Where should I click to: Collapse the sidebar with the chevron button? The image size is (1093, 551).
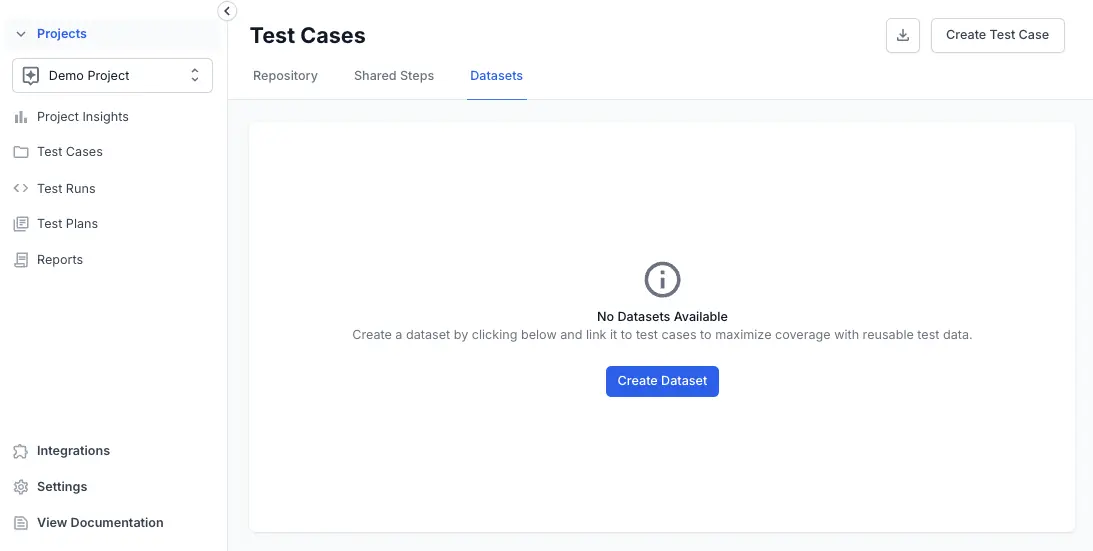tap(227, 11)
